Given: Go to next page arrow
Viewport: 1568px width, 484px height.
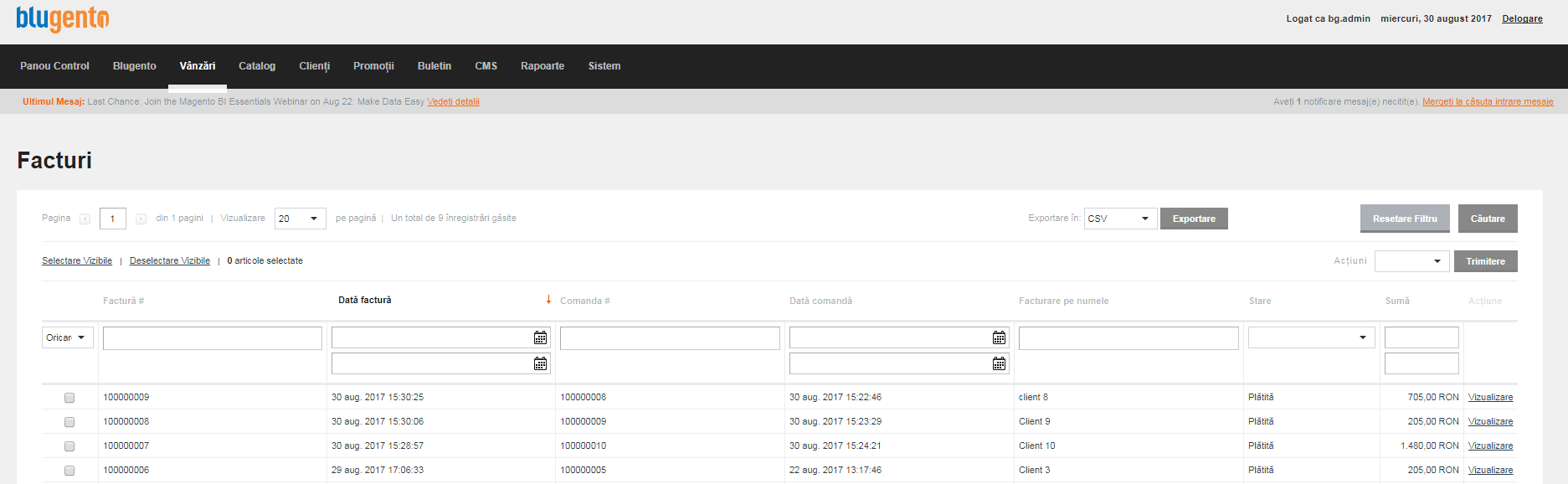Looking at the screenshot, I should pos(141,219).
